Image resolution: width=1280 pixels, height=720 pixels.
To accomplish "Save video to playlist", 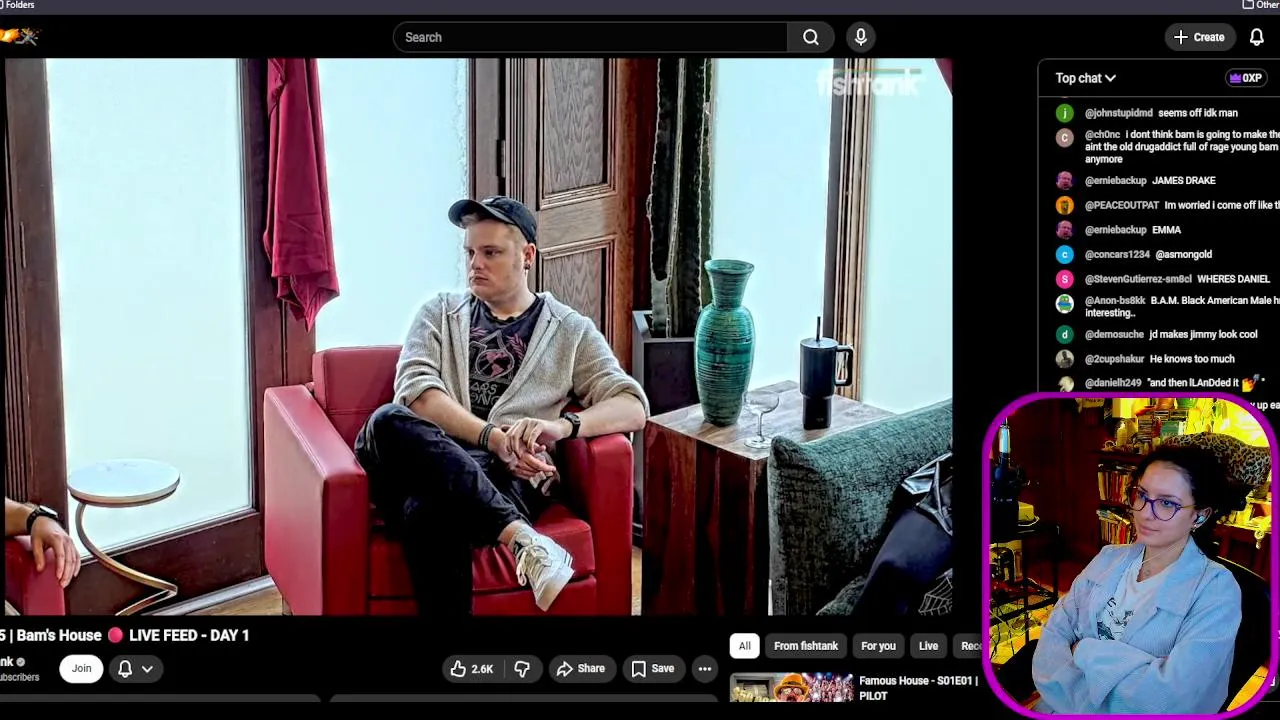I will coord(652,668).
